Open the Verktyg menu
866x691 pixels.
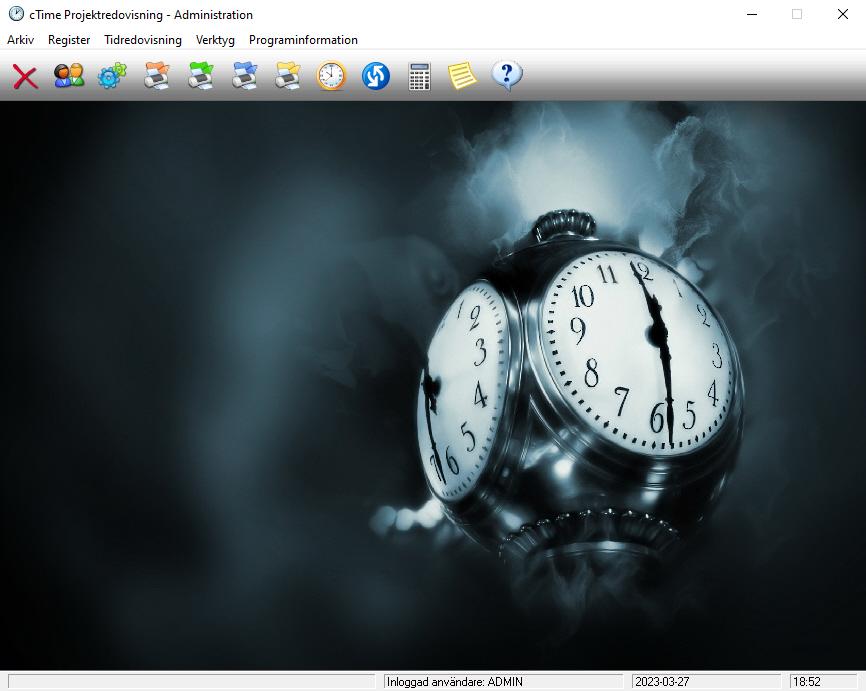(x=215, y=40)
